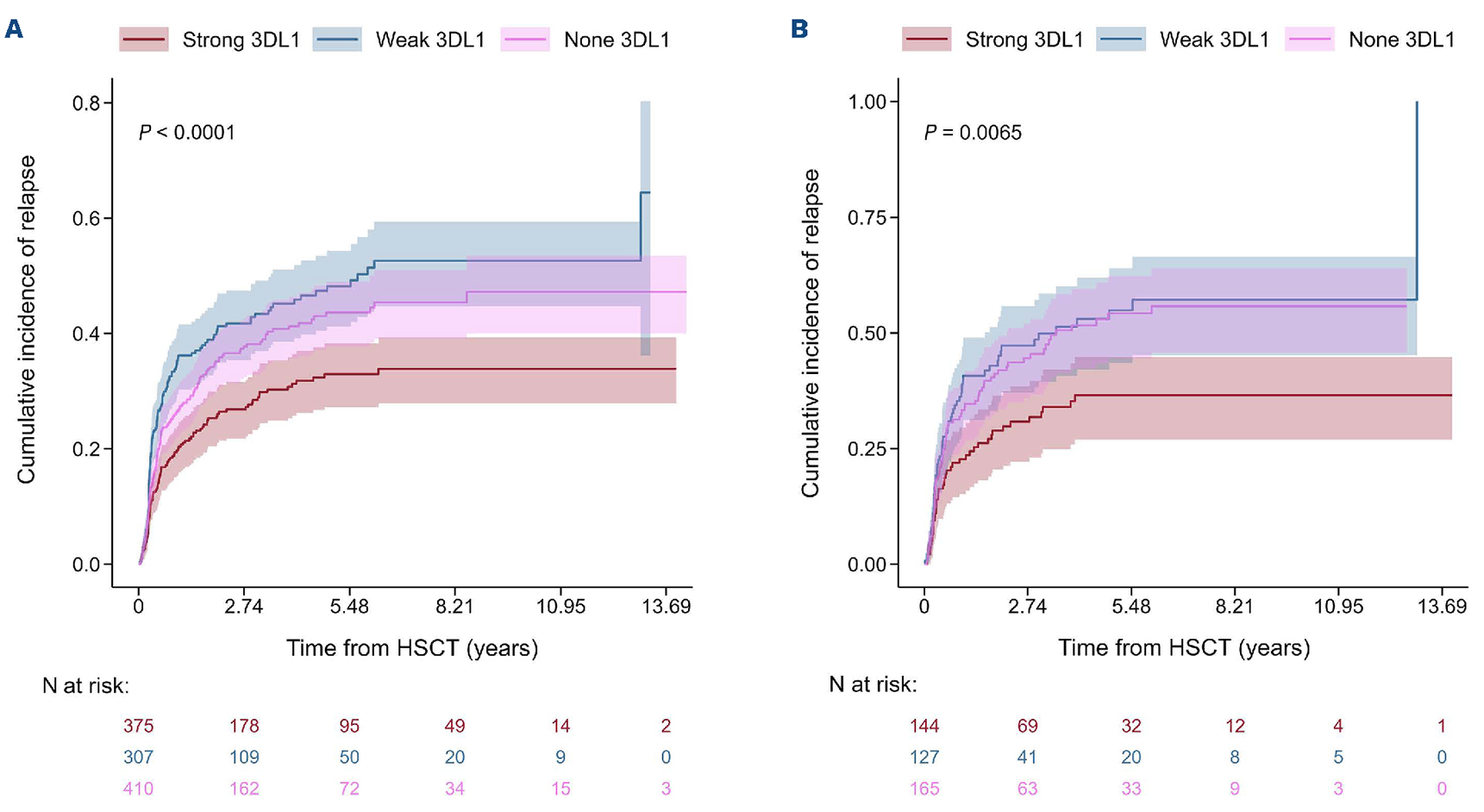
Task: Click the P < 0.0001 annotation
Action: tap(187, 133)
